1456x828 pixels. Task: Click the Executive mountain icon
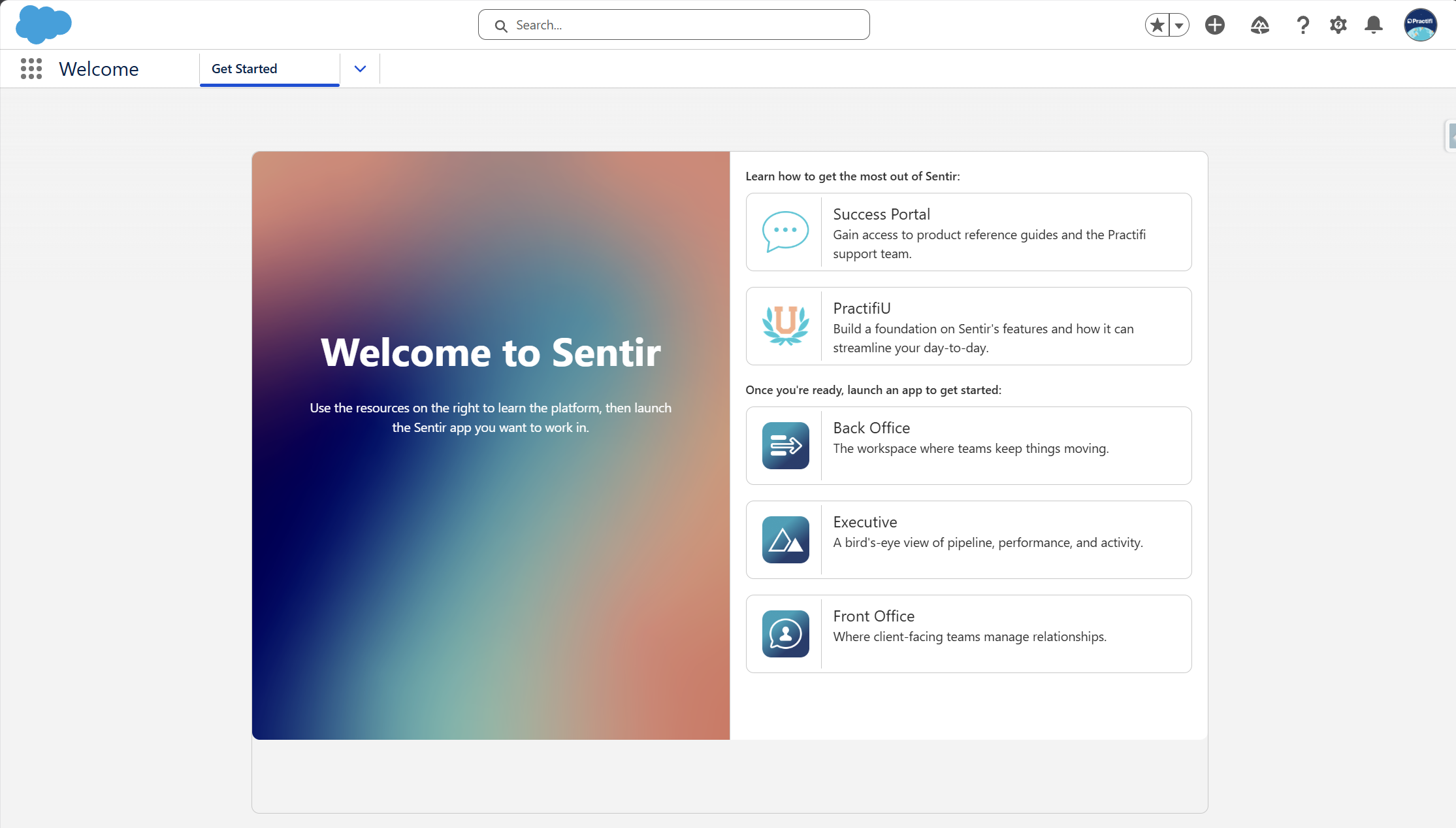point(785,540)
